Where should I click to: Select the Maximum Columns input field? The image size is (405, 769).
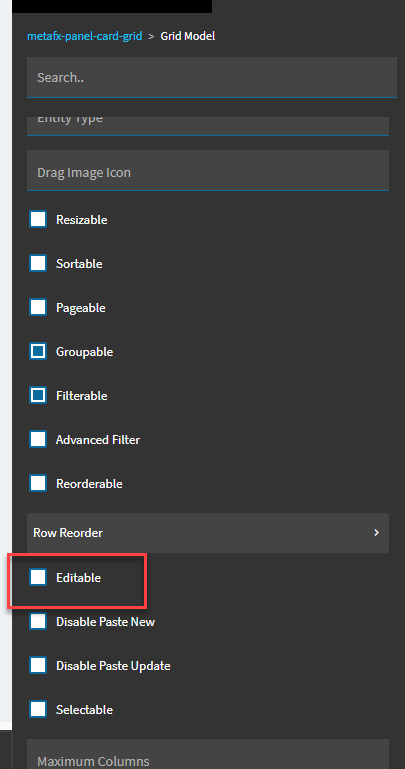point(208,754)
